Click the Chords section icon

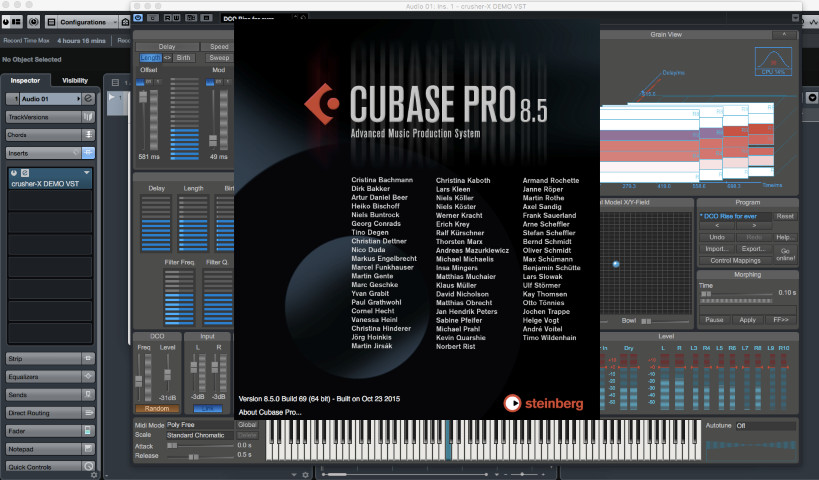coord(88,135)
